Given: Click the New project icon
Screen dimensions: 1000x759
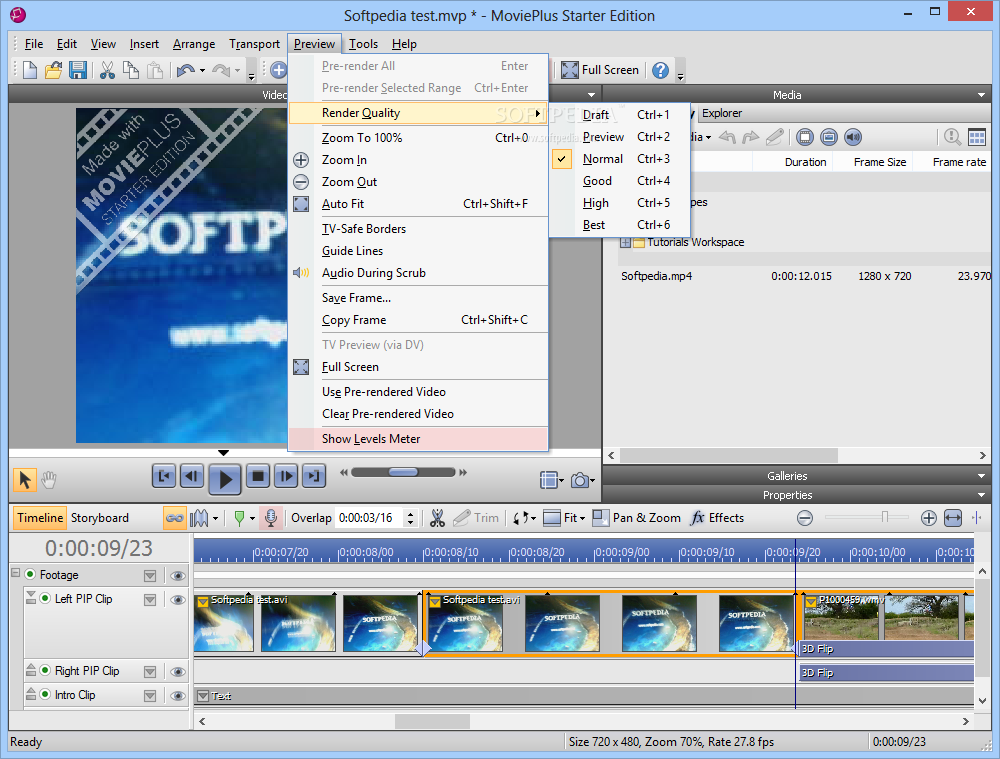Looking at the screenshot, I should pos(29,70).
